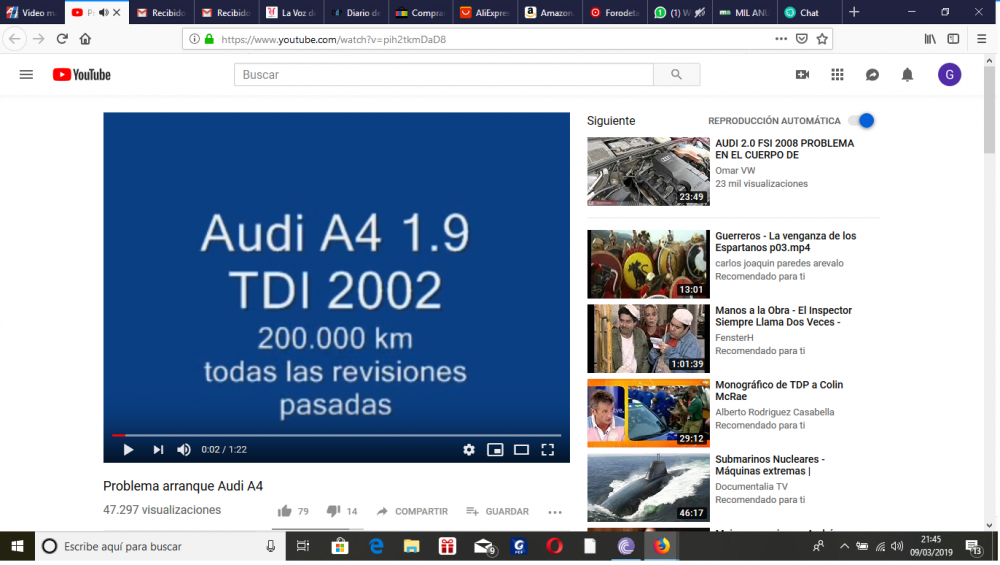Enable miniplayer mode
The width and height of the screenshot is (1000, 565).
tap(495, 450)
